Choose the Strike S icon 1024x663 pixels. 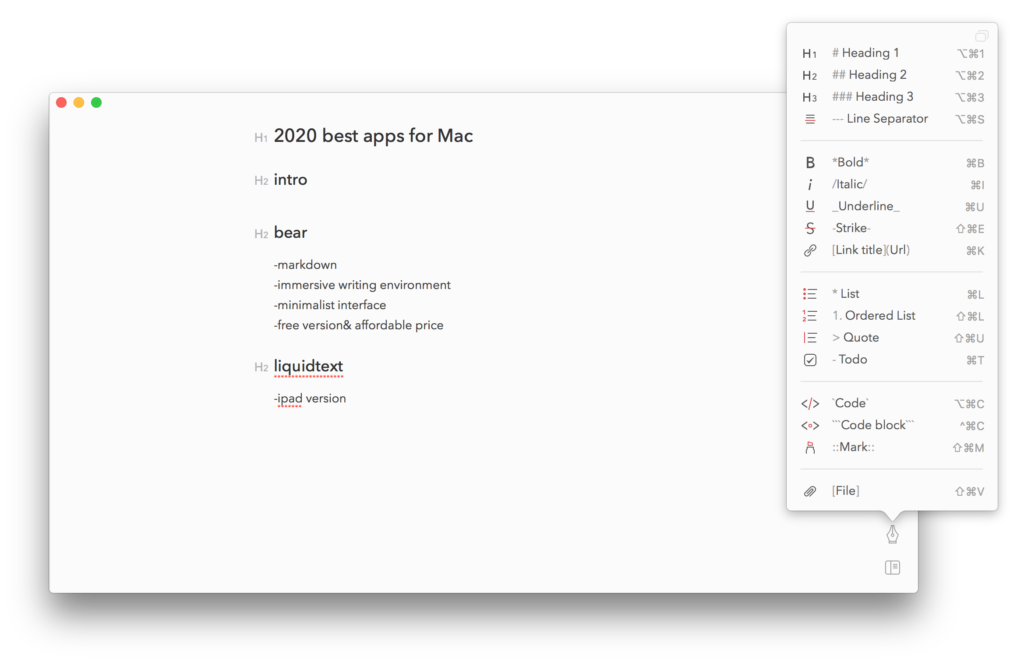tap(810, 229)
